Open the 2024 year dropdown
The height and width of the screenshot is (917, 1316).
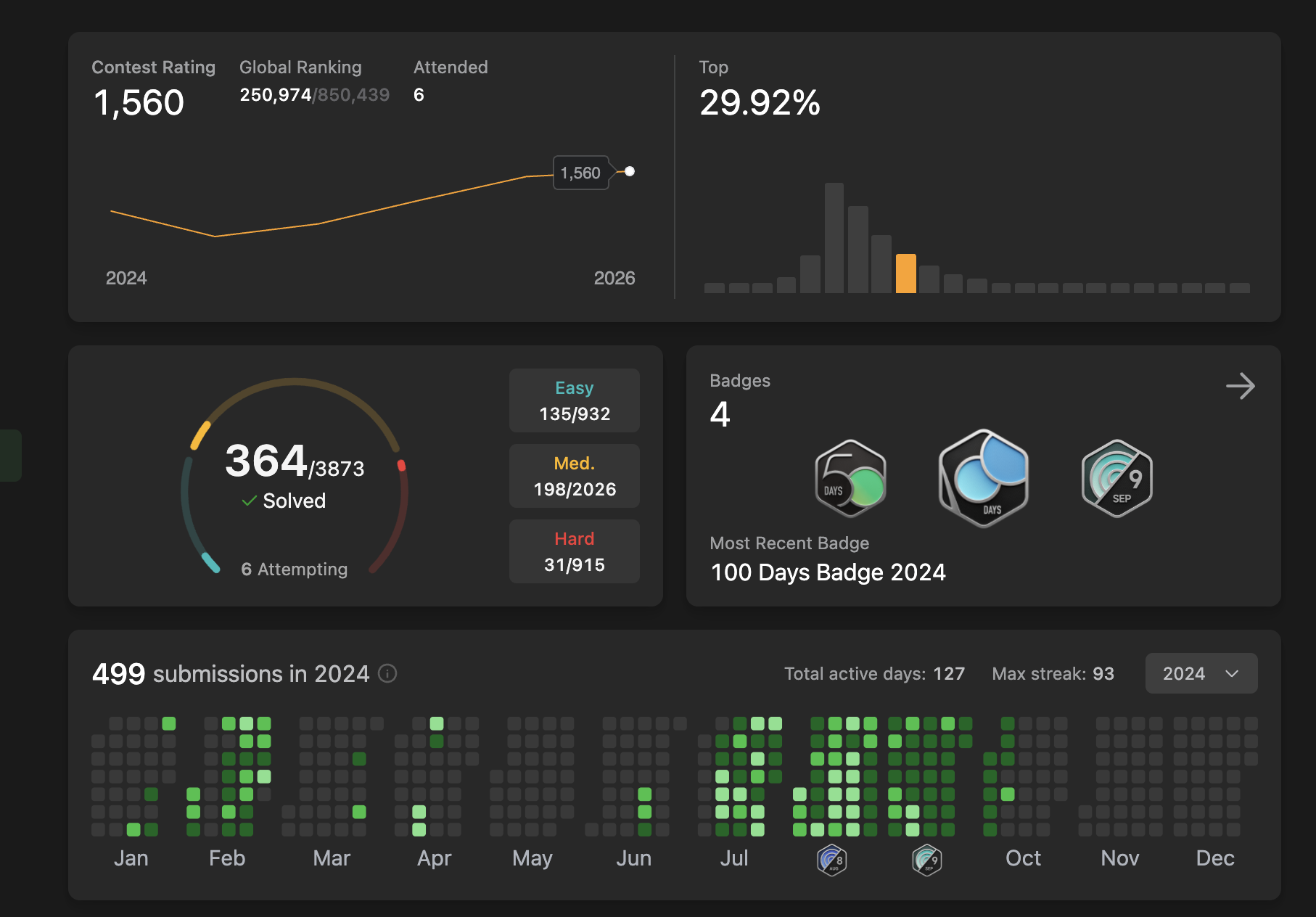pyautogui.click(x=1201, y=673)
